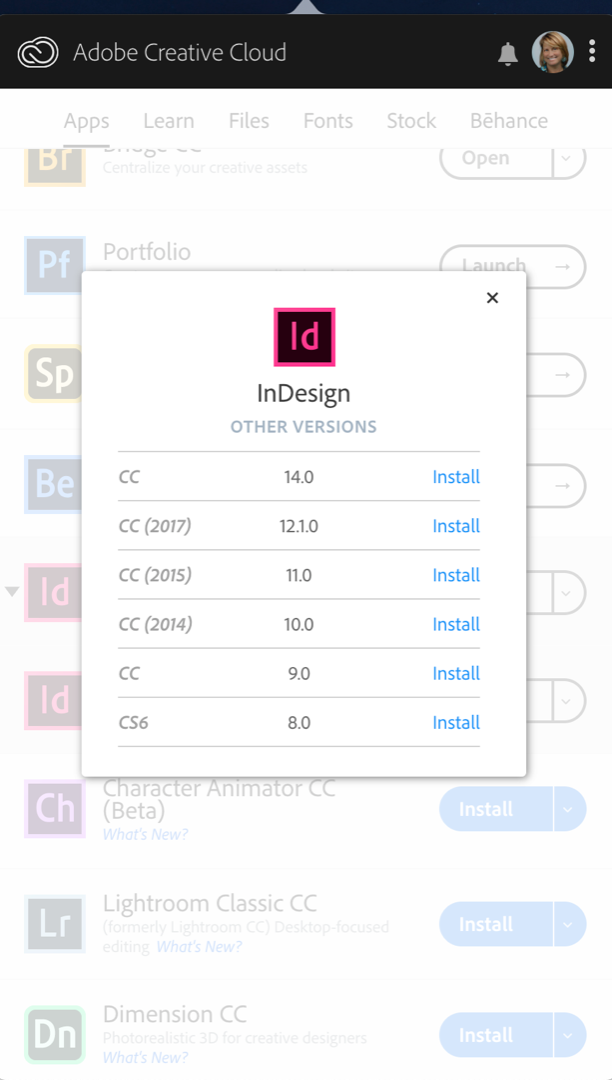Open the three-dot options menu
Image resolution: width=612 pixels, height=1080 pixels.
pos(592,51)
